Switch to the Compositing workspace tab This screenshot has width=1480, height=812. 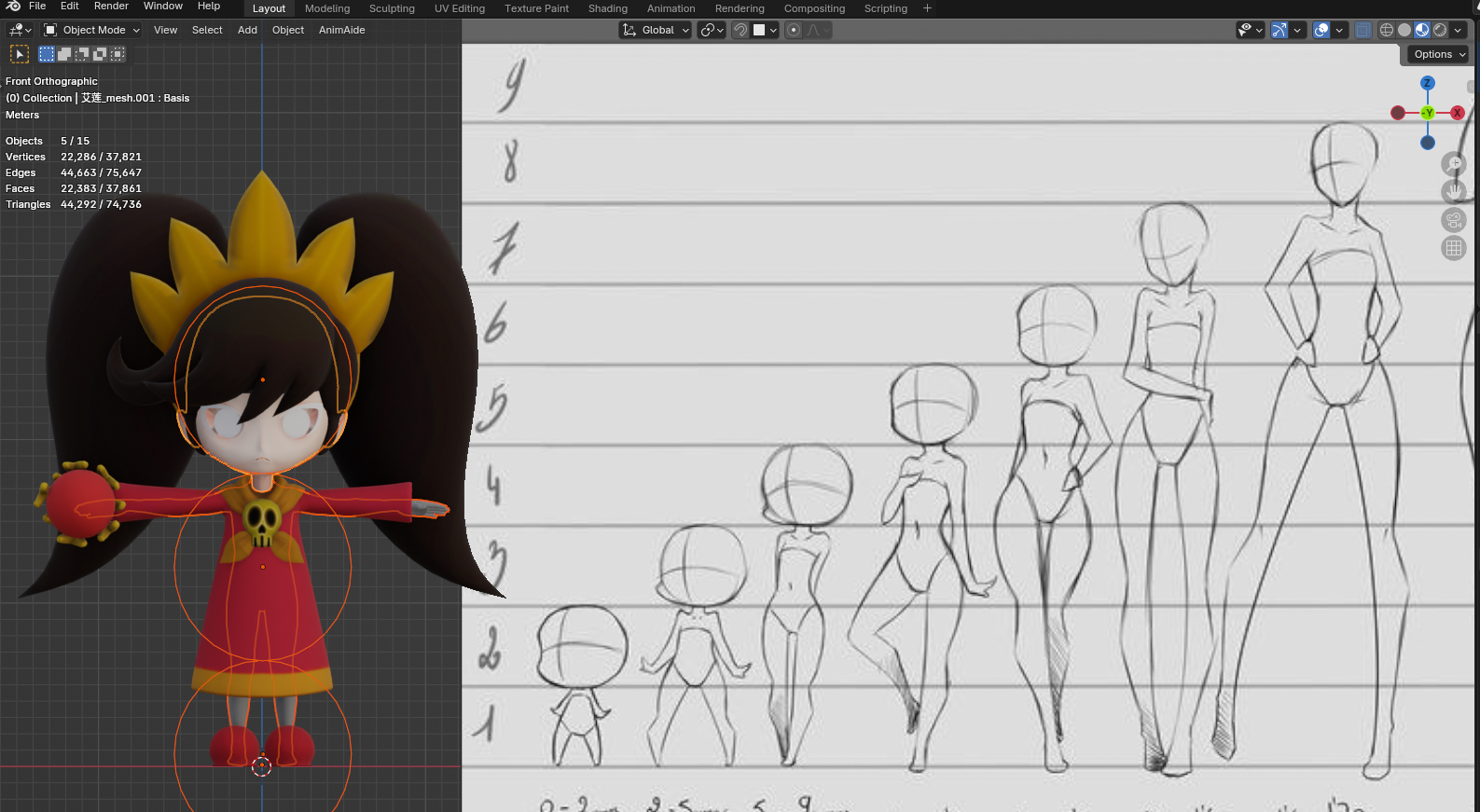(814, 8)
